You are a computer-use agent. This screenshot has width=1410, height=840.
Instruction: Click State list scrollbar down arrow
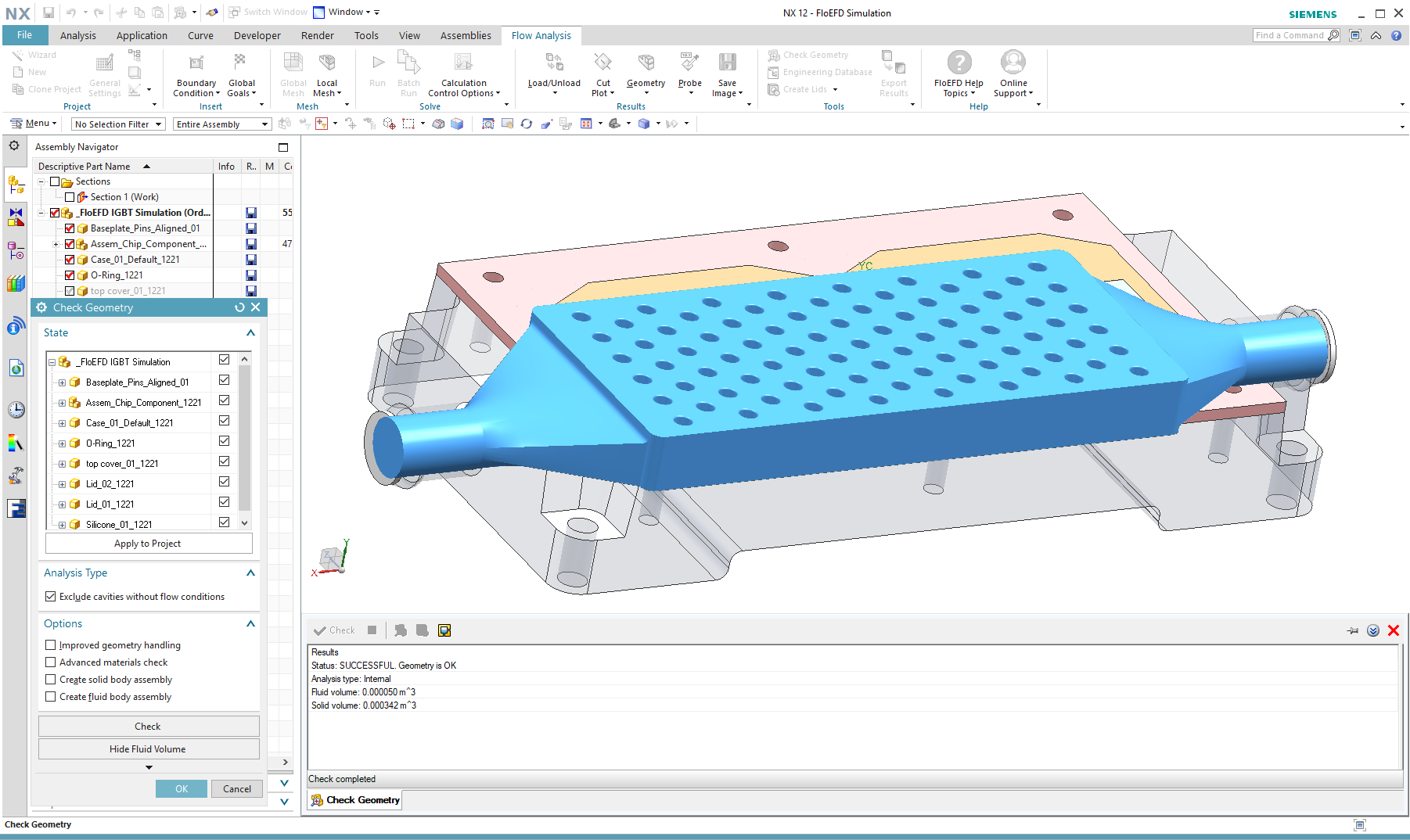[245, 522]
